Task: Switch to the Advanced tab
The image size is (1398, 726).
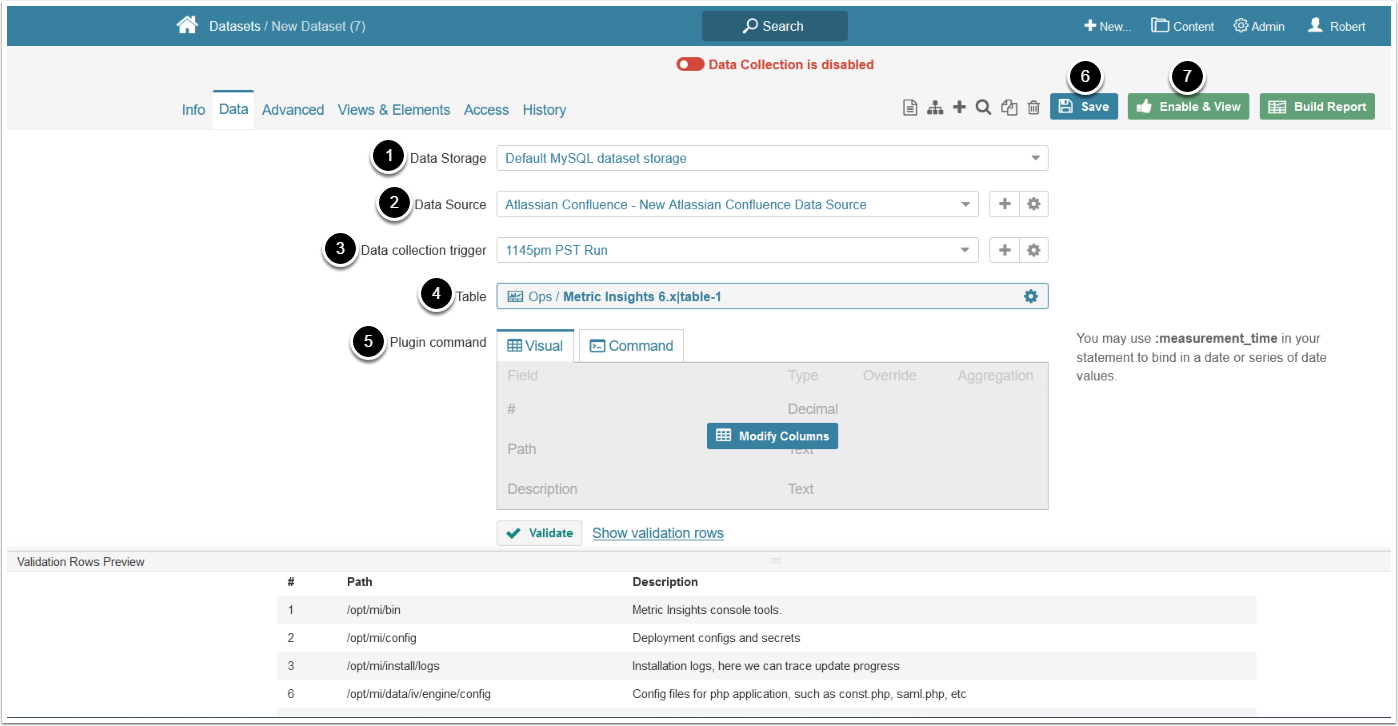Action: click(x=293, y=110)
